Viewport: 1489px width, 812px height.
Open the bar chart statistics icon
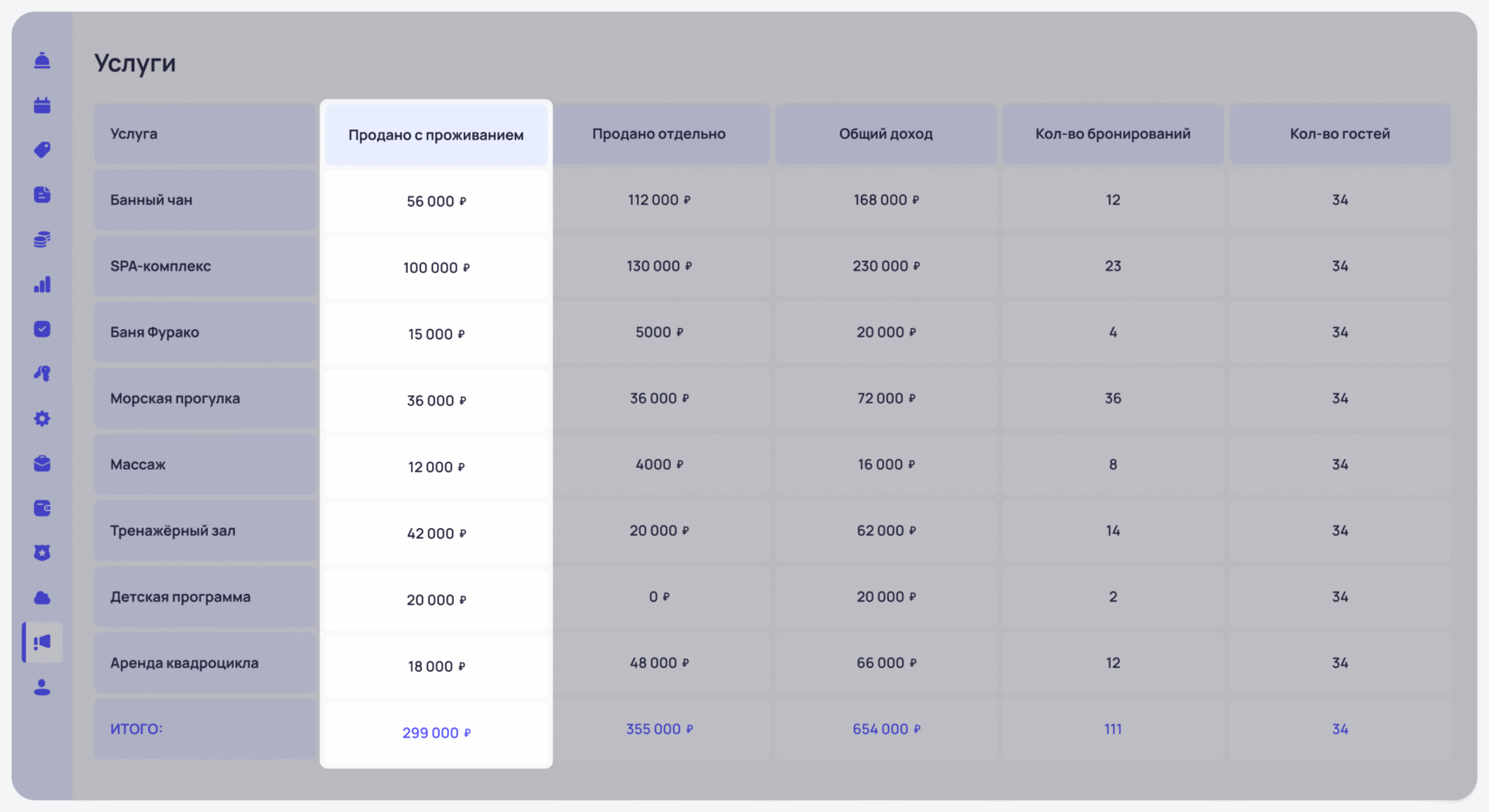click(x=42, y=285)
